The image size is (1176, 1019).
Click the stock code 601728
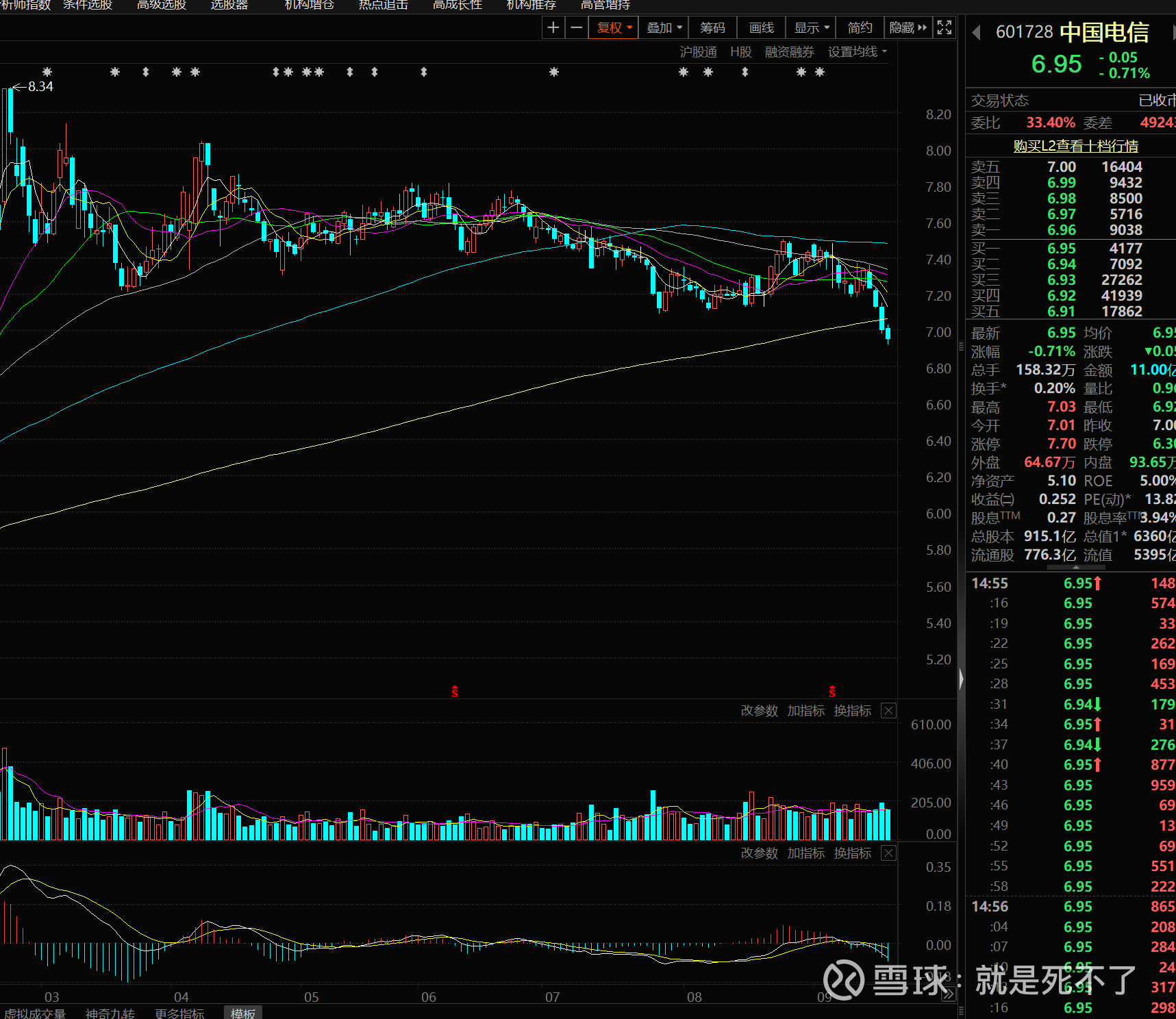1024,32
